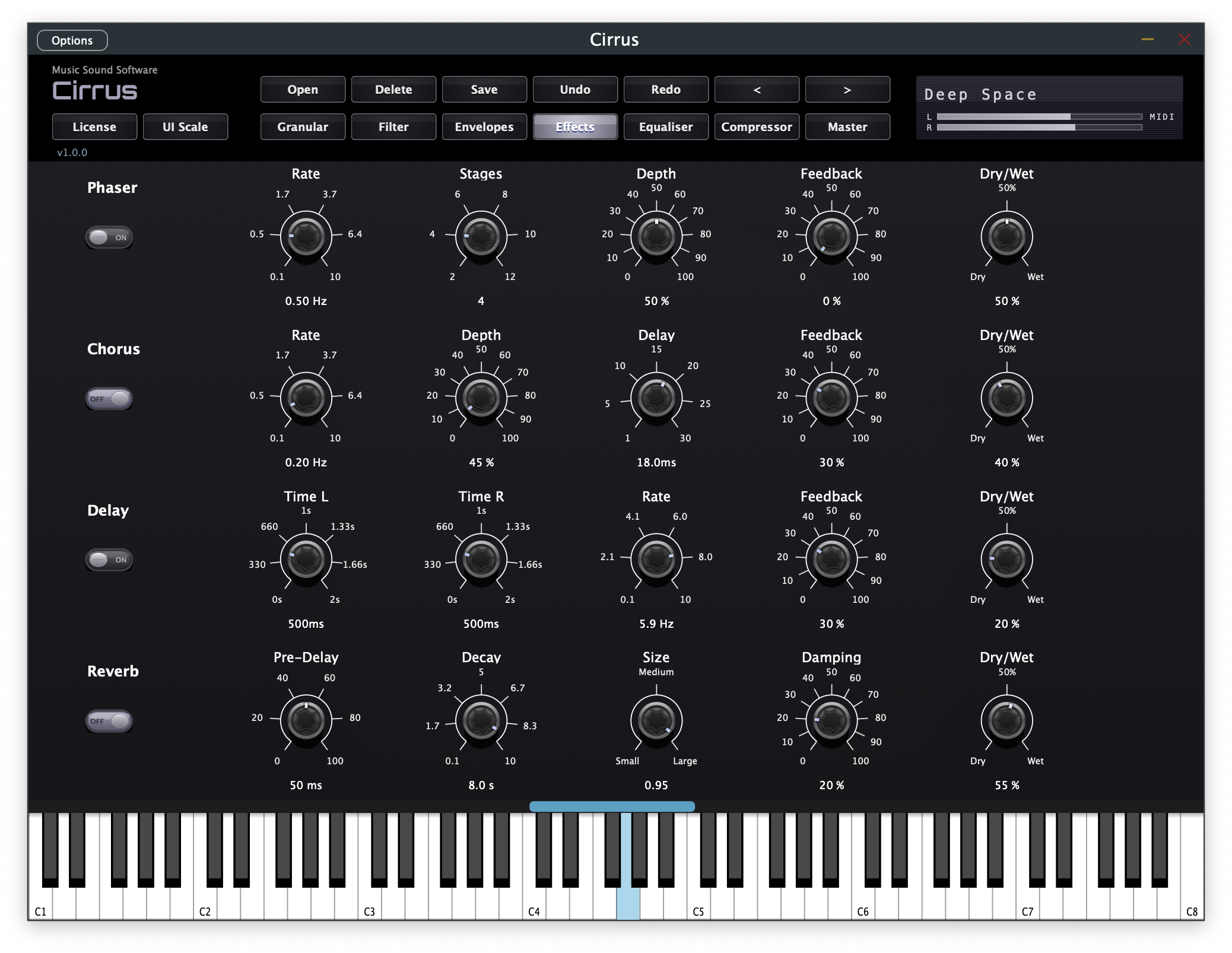Image resolution: width=1232 pixels, height=953 pixels.
Task: Select the Effects tab
Action: pos(575,127)
